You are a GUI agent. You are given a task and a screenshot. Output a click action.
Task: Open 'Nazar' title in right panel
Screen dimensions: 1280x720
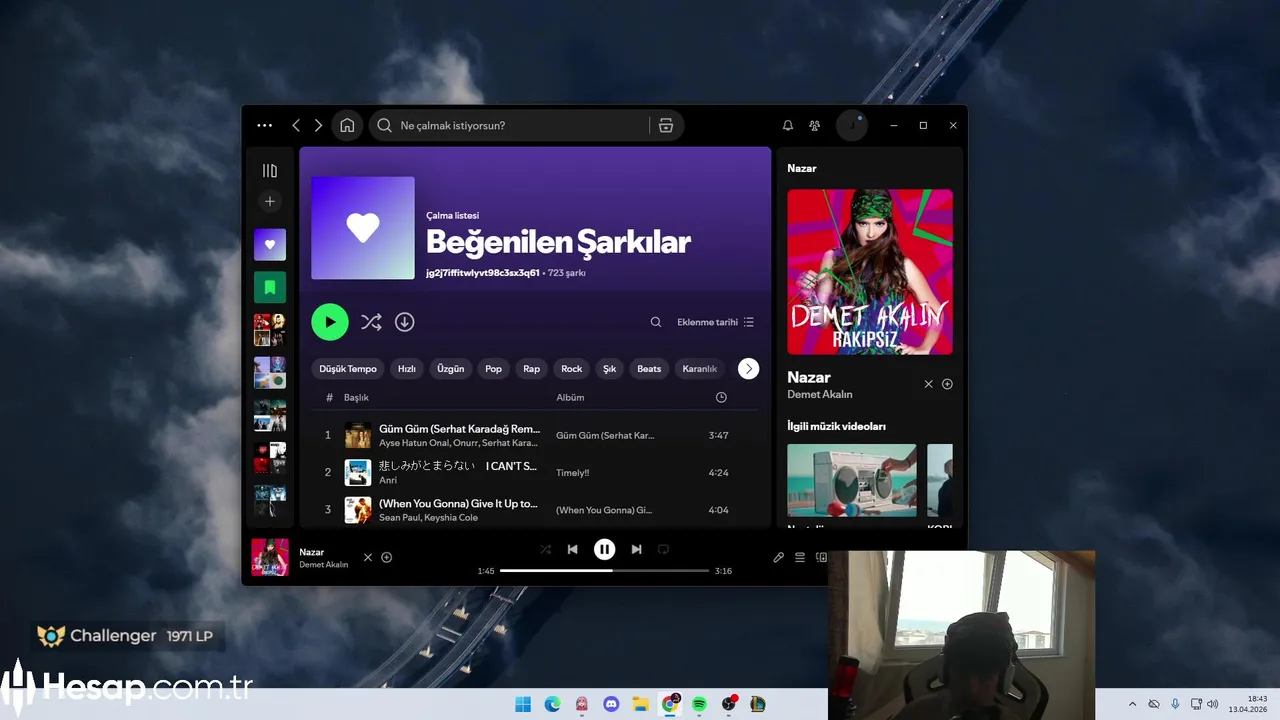tap(809, 377)
